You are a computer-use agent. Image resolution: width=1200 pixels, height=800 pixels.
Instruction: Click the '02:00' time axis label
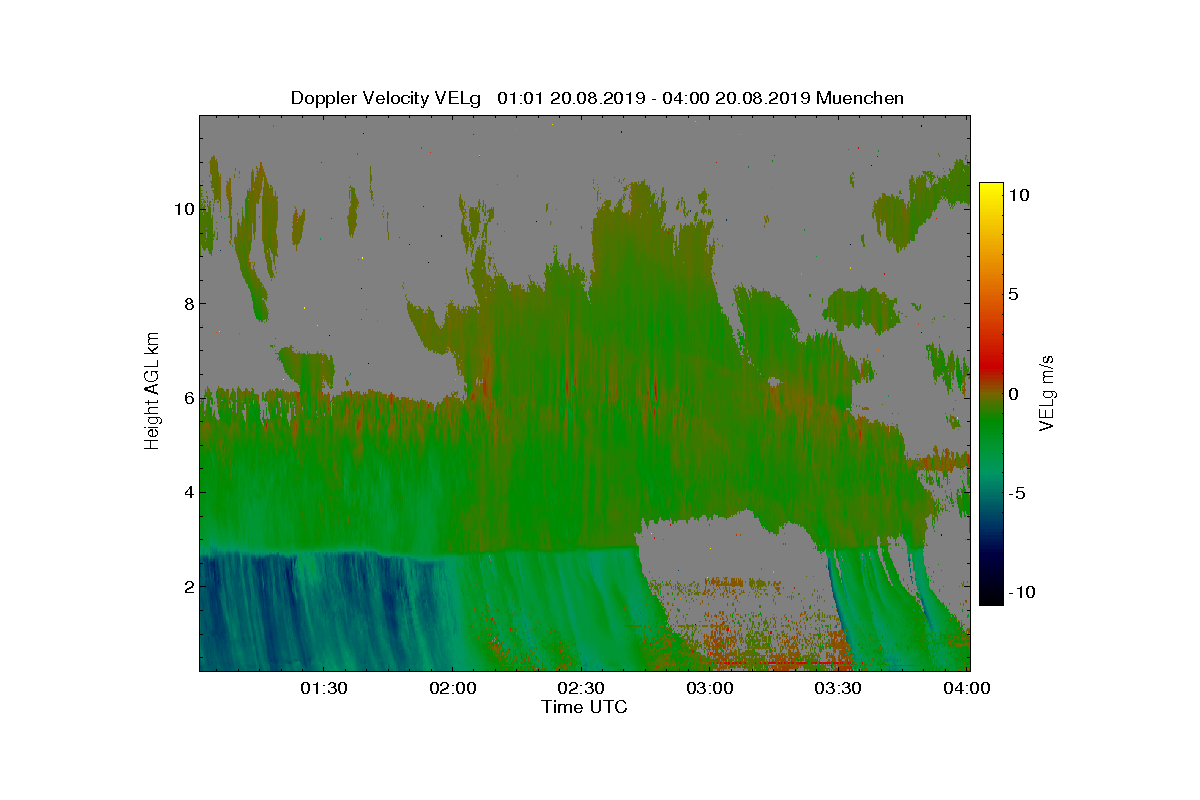(452, 688)
